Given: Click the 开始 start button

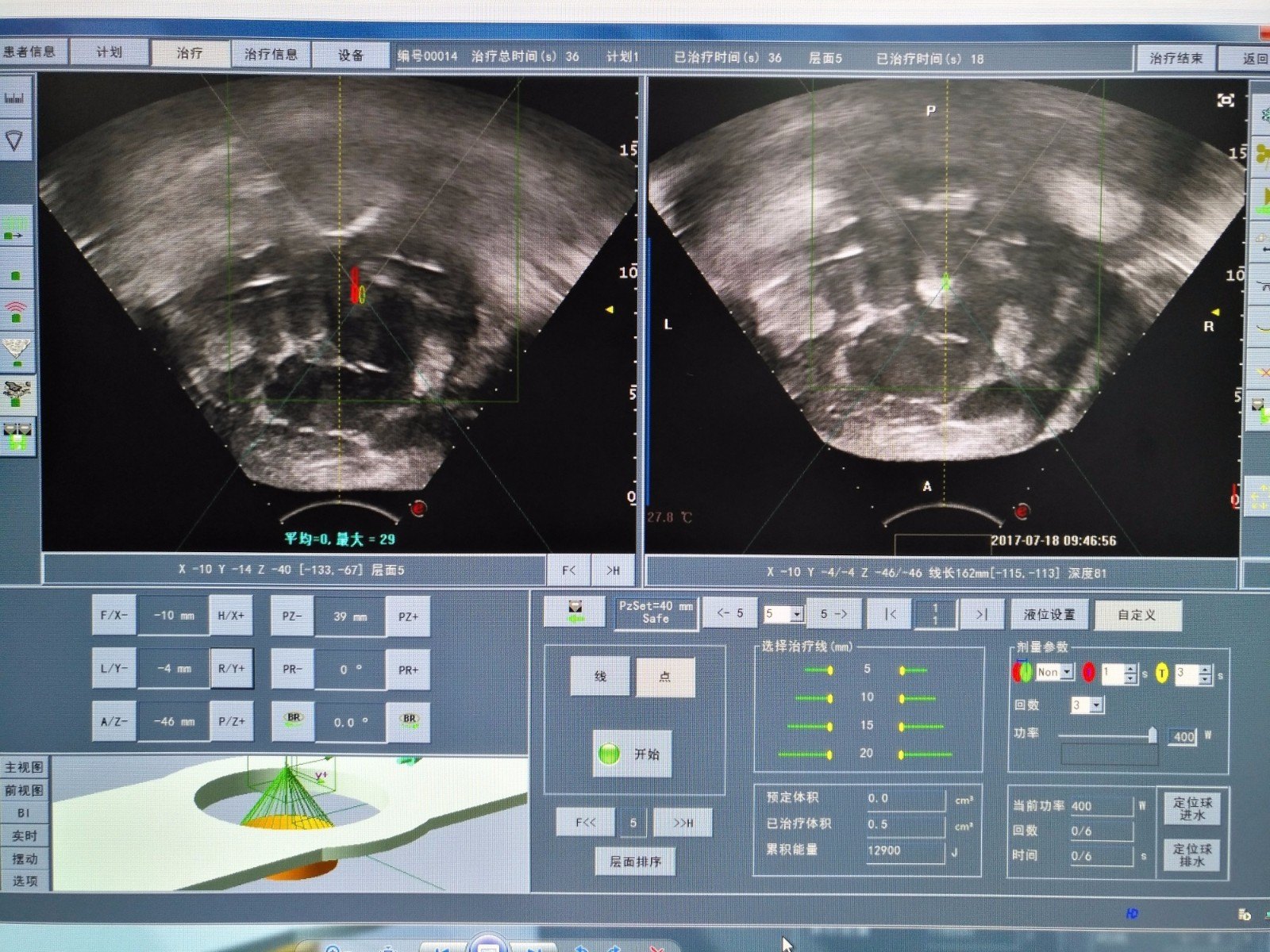Looking at the screenshot, I should pos(633,754).
